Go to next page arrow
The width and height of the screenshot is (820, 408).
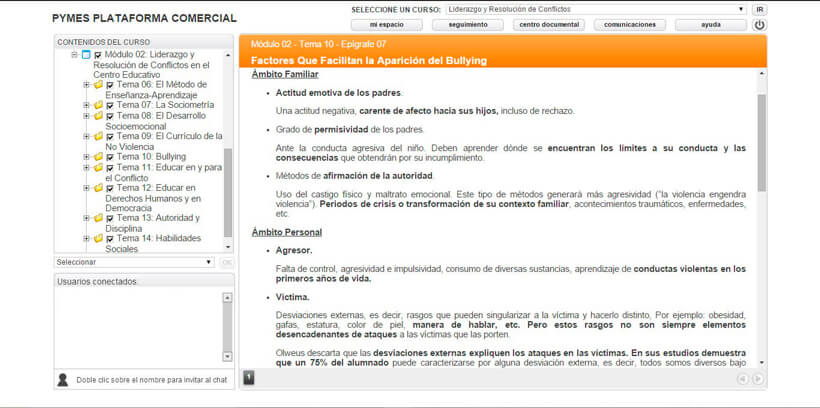tap(757, 379)
